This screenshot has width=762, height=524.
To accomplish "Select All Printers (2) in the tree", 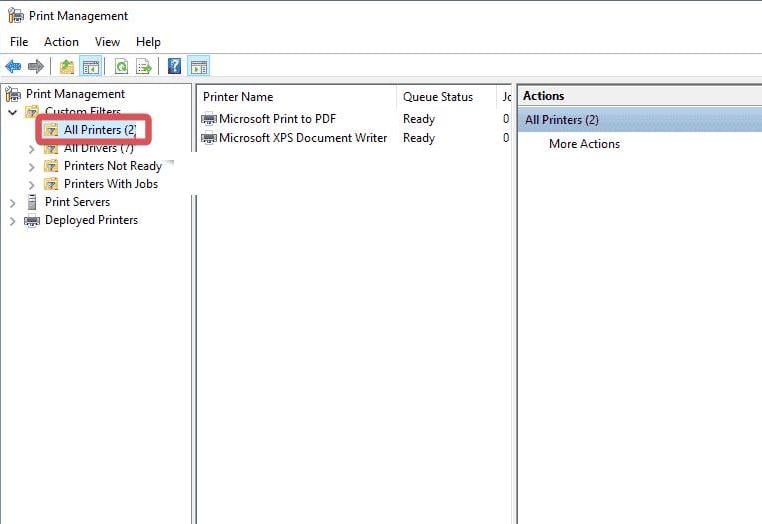I will coord(100,130).
